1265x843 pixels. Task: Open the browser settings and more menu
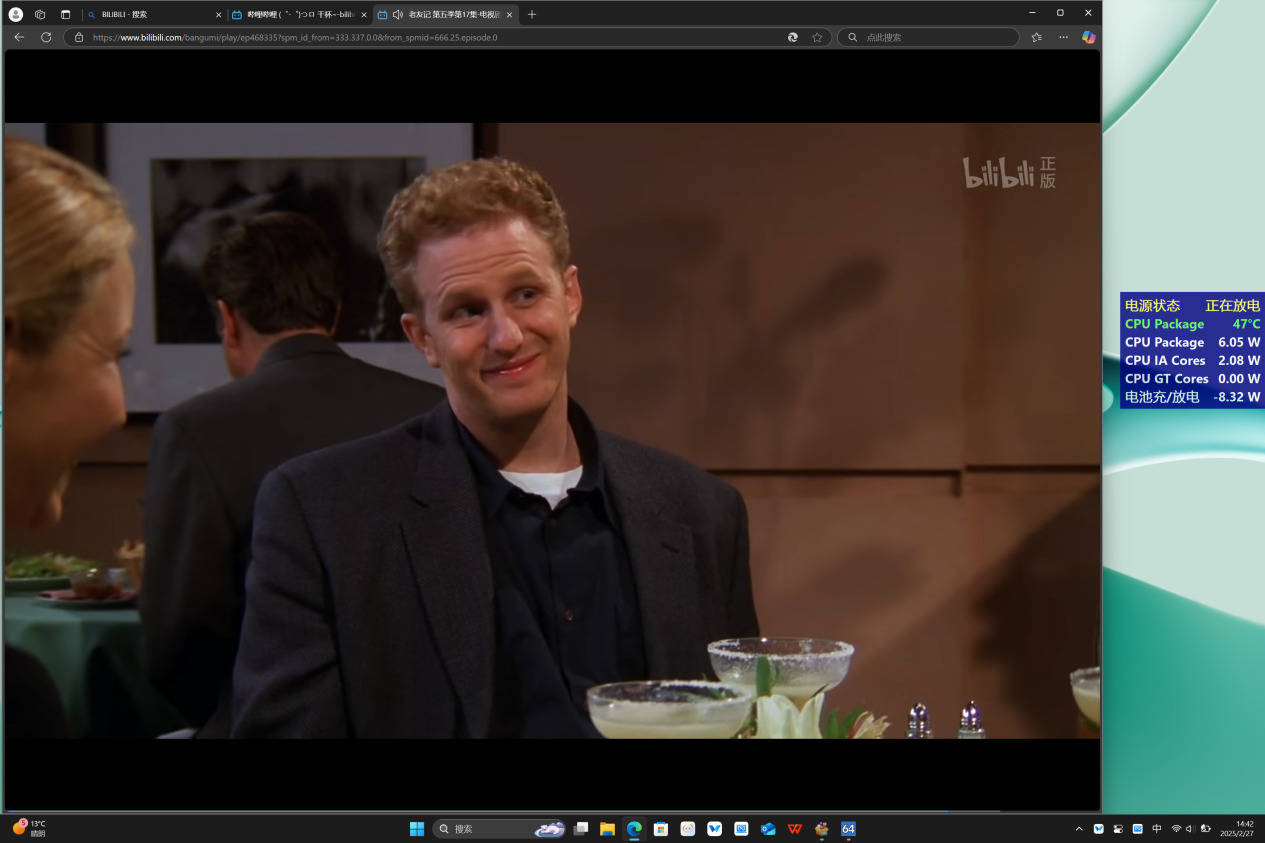tap(1063, 37)
